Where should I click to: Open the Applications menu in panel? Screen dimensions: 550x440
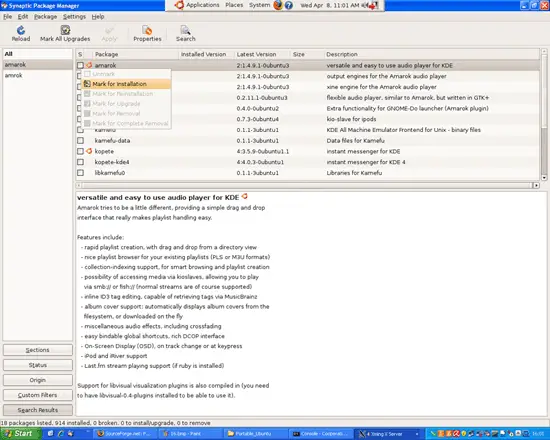click(x=198, y=5)
